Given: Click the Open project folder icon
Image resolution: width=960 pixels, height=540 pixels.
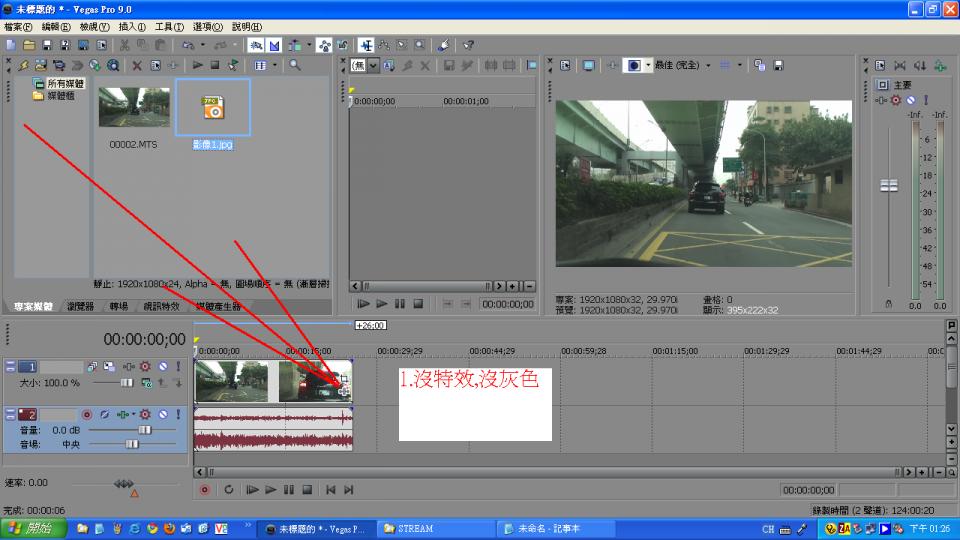Looking at the screenshot, I should tap(28, 45).
